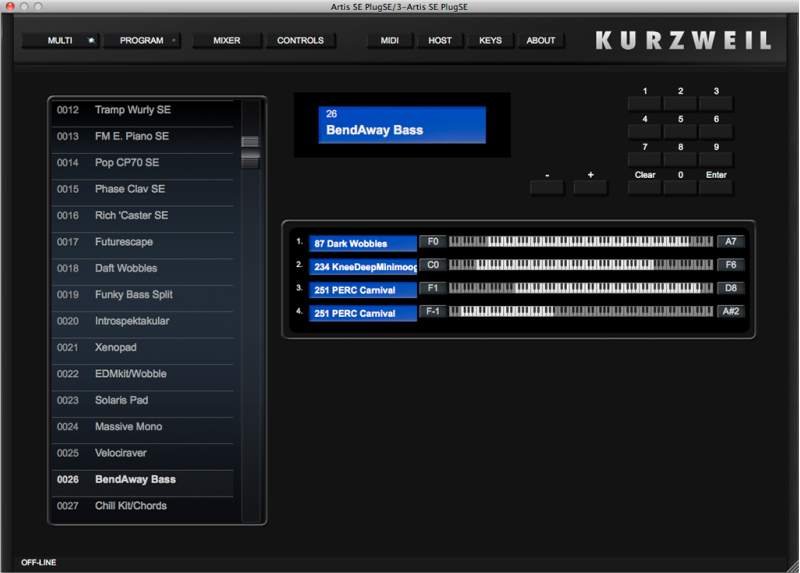Open the MIDI settings page
The width and height of the screenshot is (800, 573).
tap(389, 41)
